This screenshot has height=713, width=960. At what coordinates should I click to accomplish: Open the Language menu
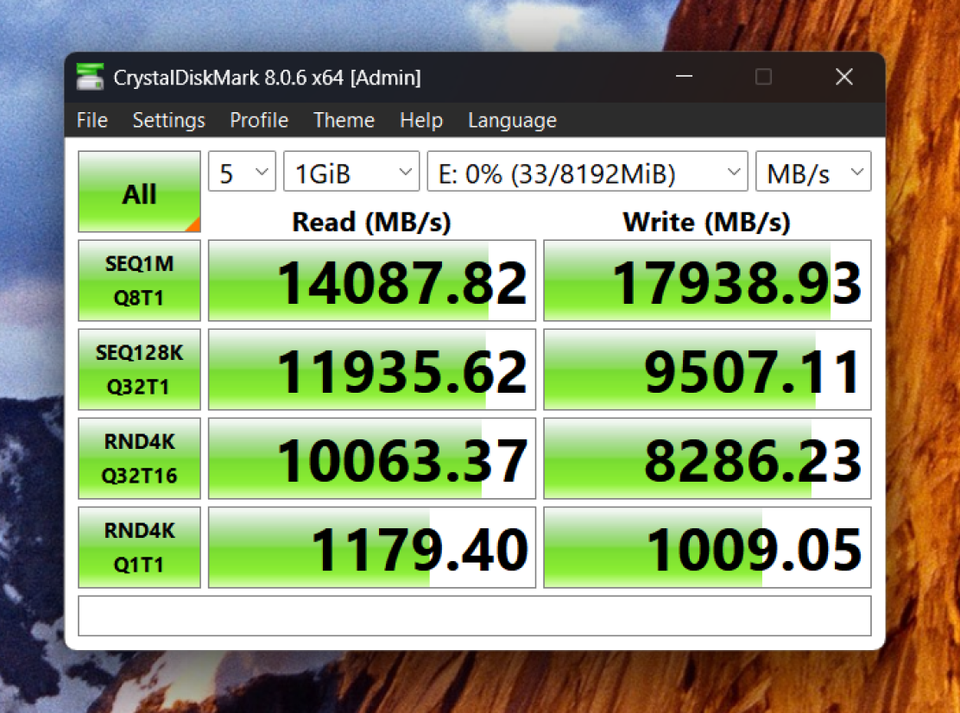(x=511, y=120)
